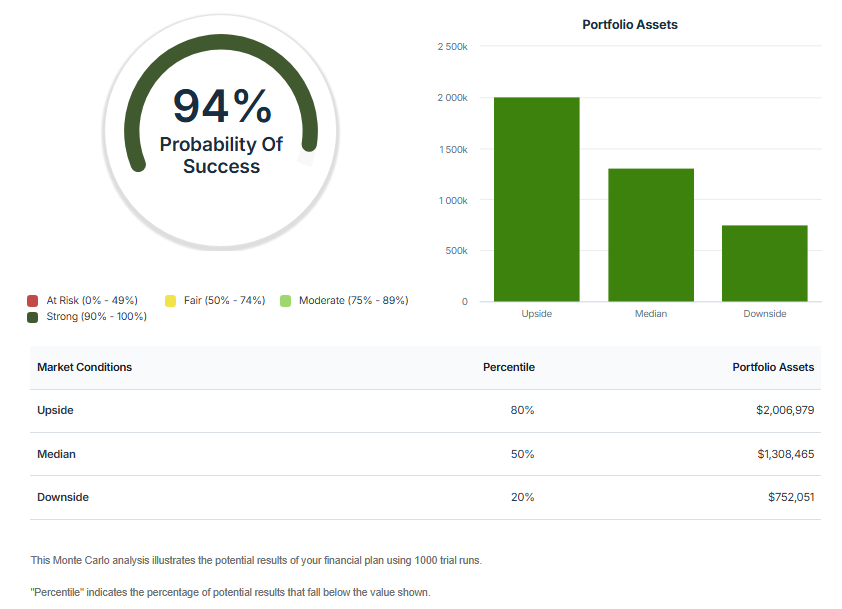Select the Upside row label in the table

click(x=55, y=410)
